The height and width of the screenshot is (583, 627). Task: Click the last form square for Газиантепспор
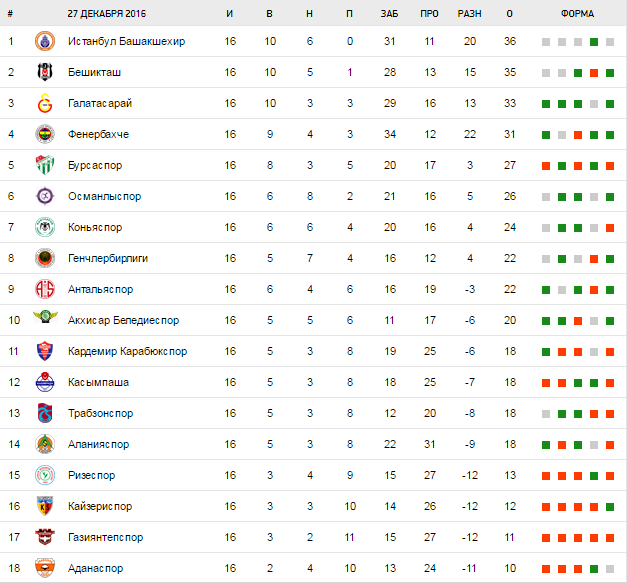coord(610,538)
